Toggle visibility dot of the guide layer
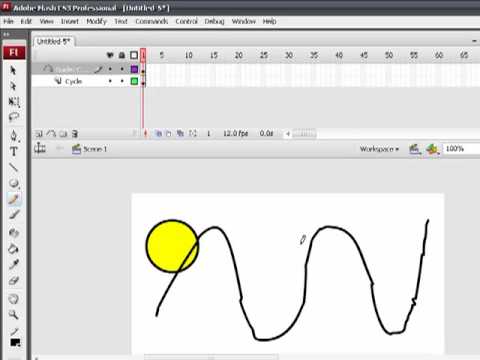This screenshot has height=360, width=480. coord(110,69)
